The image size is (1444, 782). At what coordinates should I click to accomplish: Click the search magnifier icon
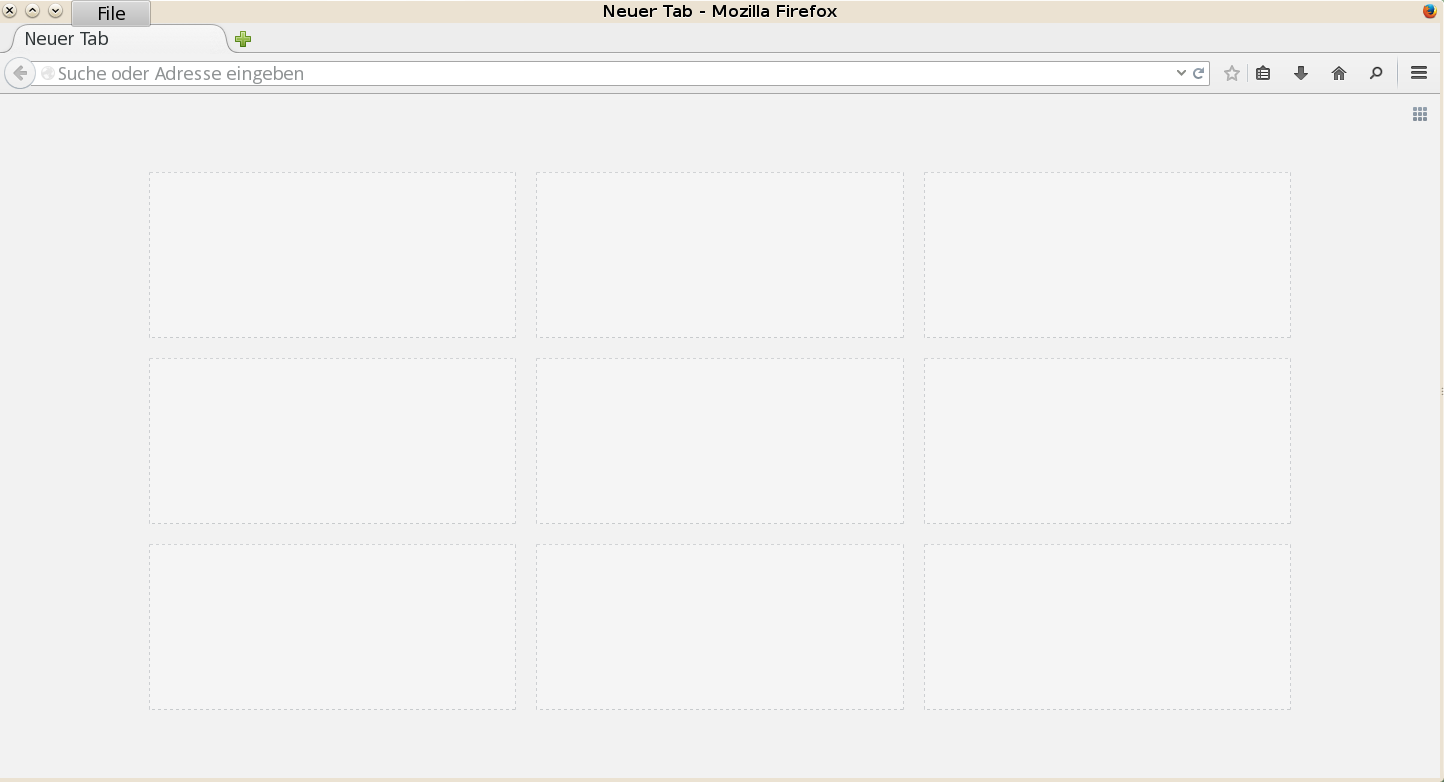(x=1377, y=72)
